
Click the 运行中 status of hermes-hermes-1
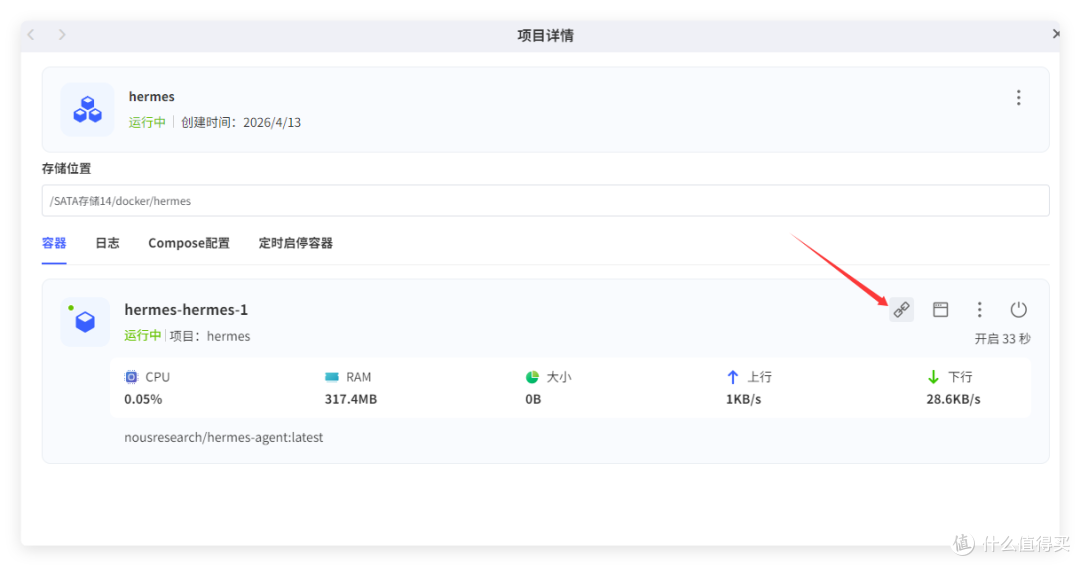point(142,335)
